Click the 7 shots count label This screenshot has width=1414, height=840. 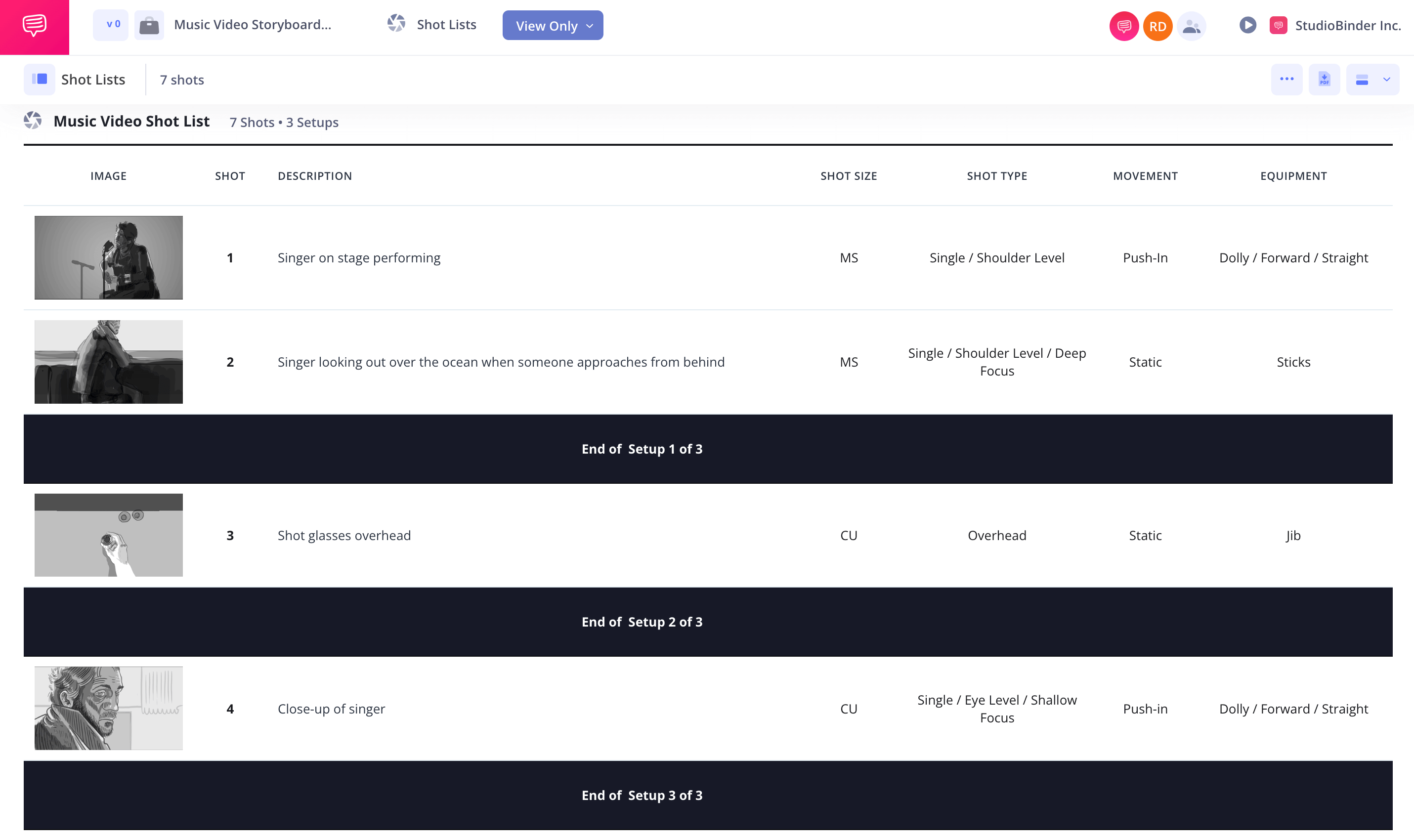tap(182, 79)
